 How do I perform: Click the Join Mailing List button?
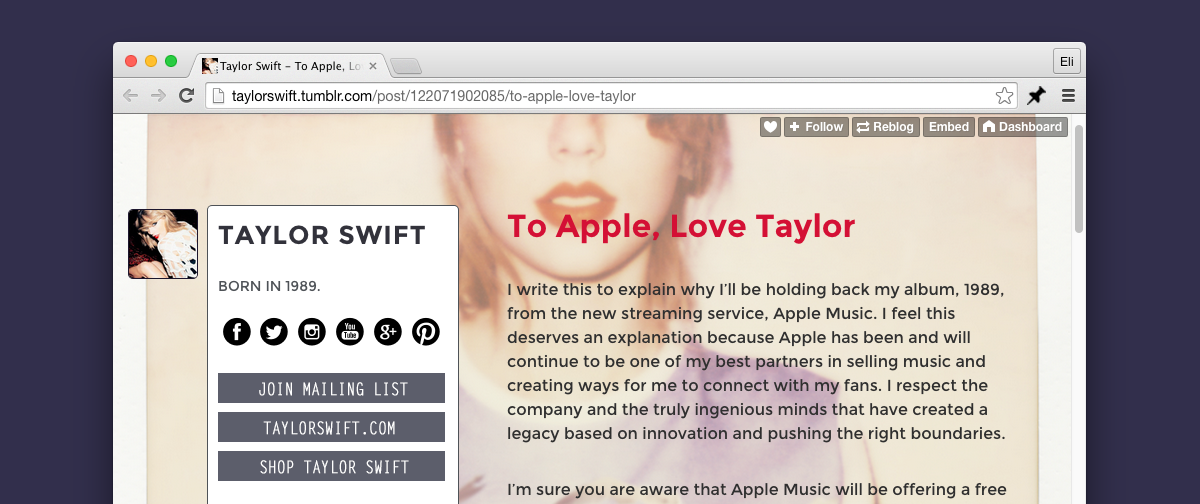pos(331,388)
